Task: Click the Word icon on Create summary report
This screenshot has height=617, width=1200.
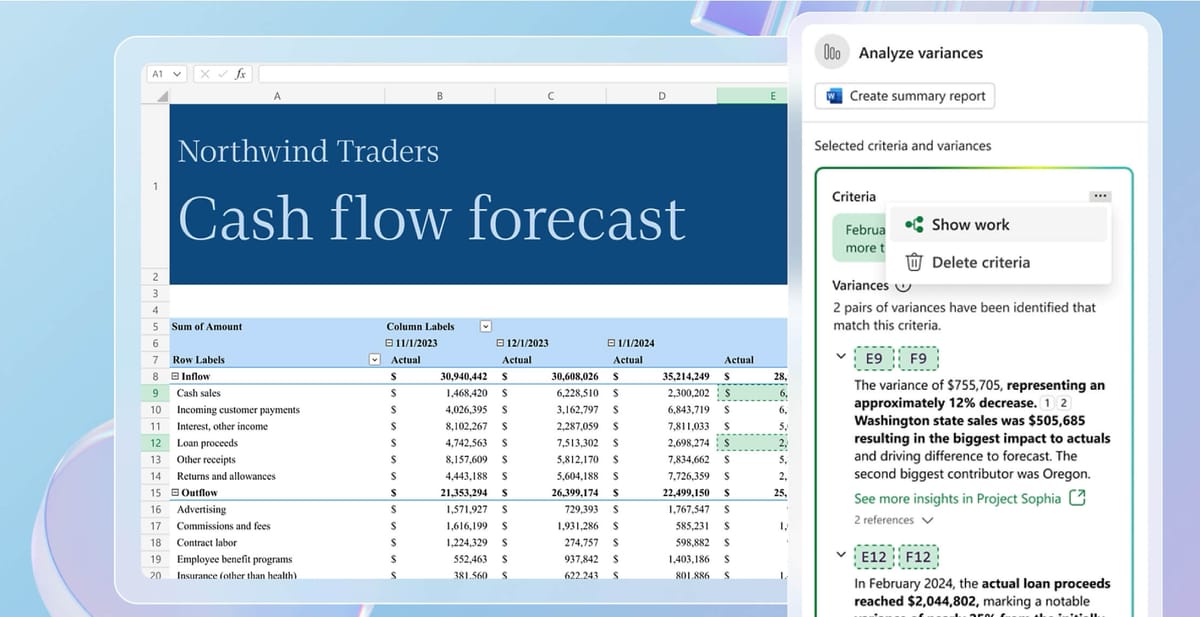Action: [x=833, y=97]
